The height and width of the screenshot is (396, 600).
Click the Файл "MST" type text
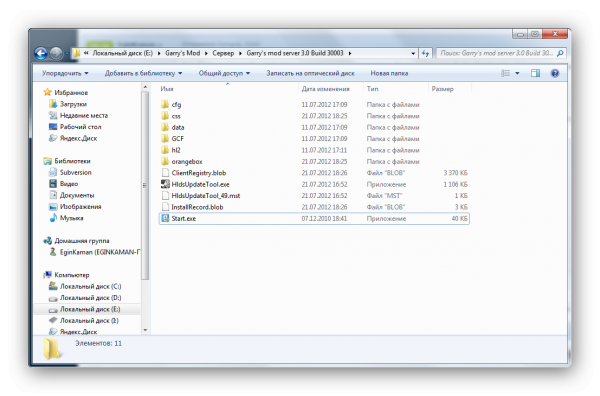point(384,196)
